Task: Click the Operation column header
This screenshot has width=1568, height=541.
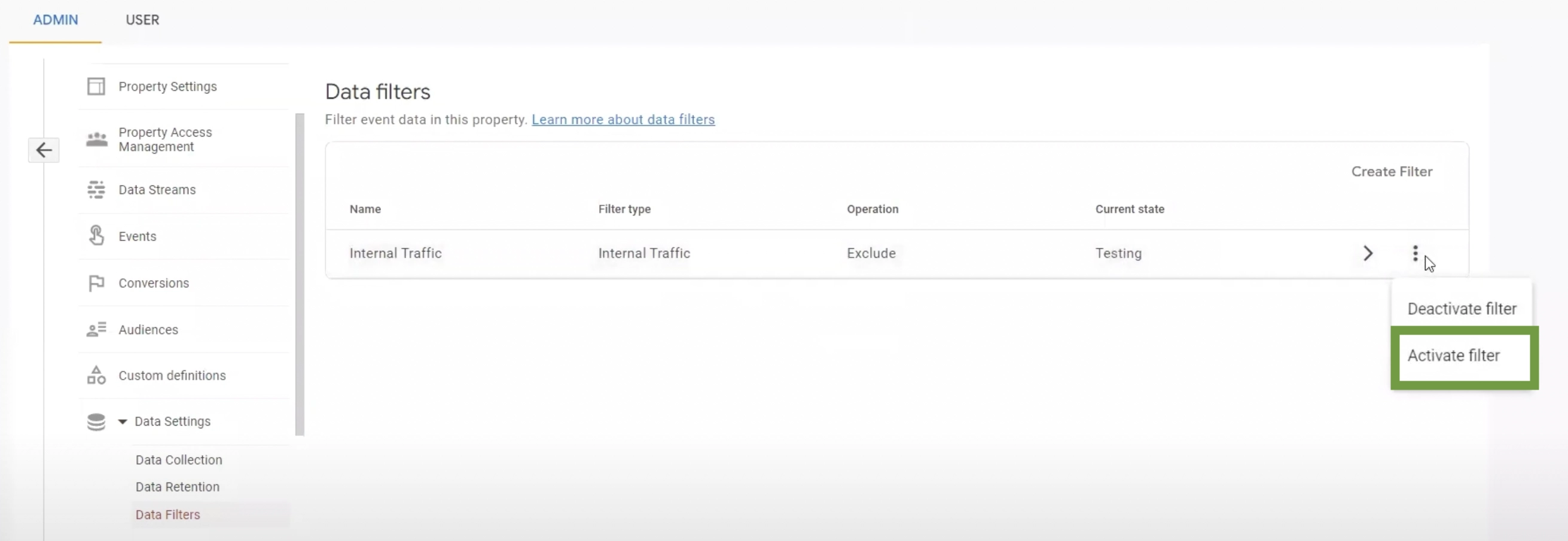Action: (873, 209)
